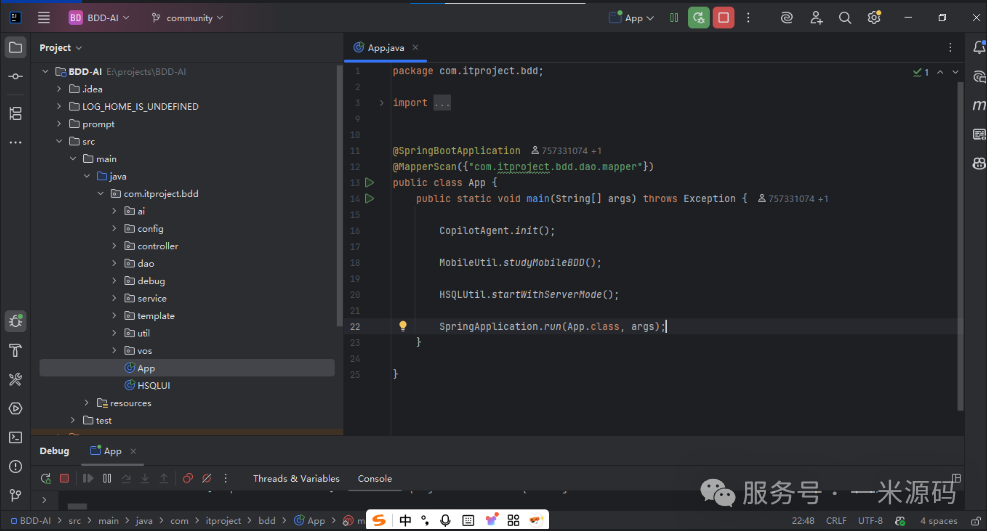Viewport: 987px width, 531px height.
Task: Open editor tab options menu
Action: 950,47
